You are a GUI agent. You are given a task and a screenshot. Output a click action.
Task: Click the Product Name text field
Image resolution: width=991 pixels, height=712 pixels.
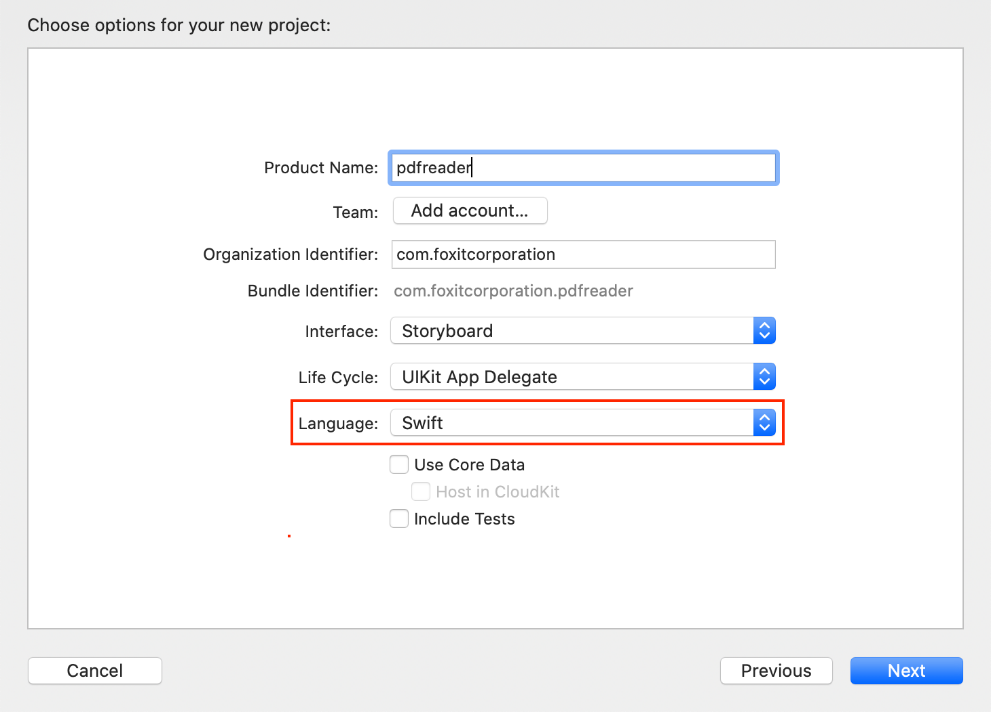pyautogui.click(x=583, y=168)
